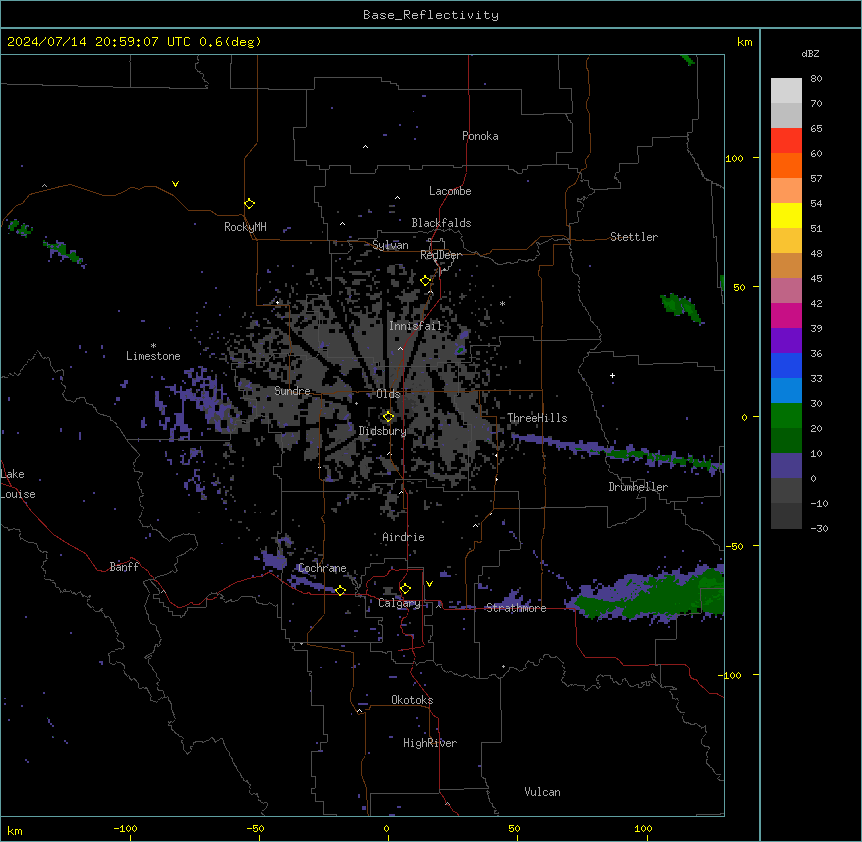Click the Airdrie city label

coord(404,537)
